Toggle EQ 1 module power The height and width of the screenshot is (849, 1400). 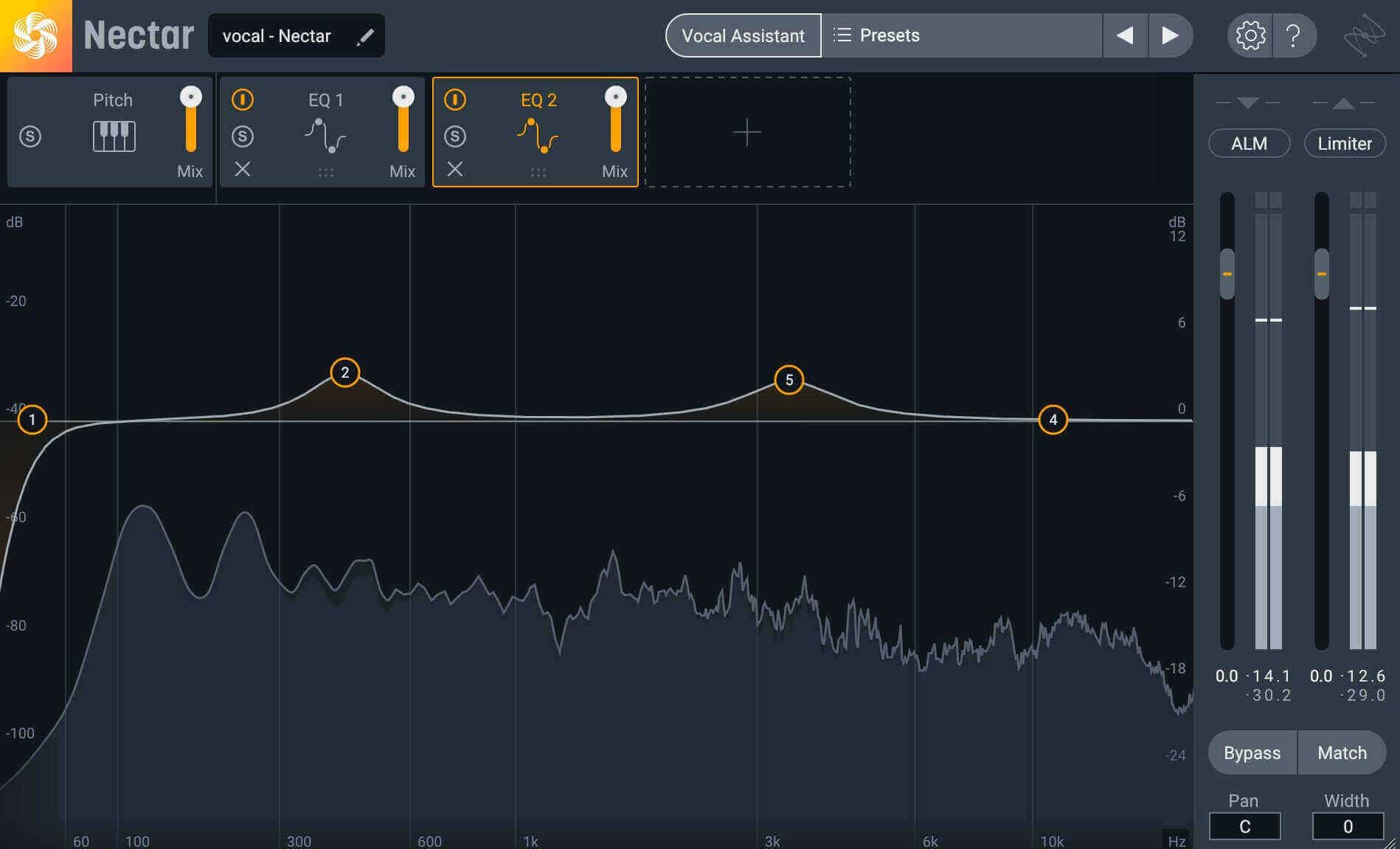pos(243,100)
